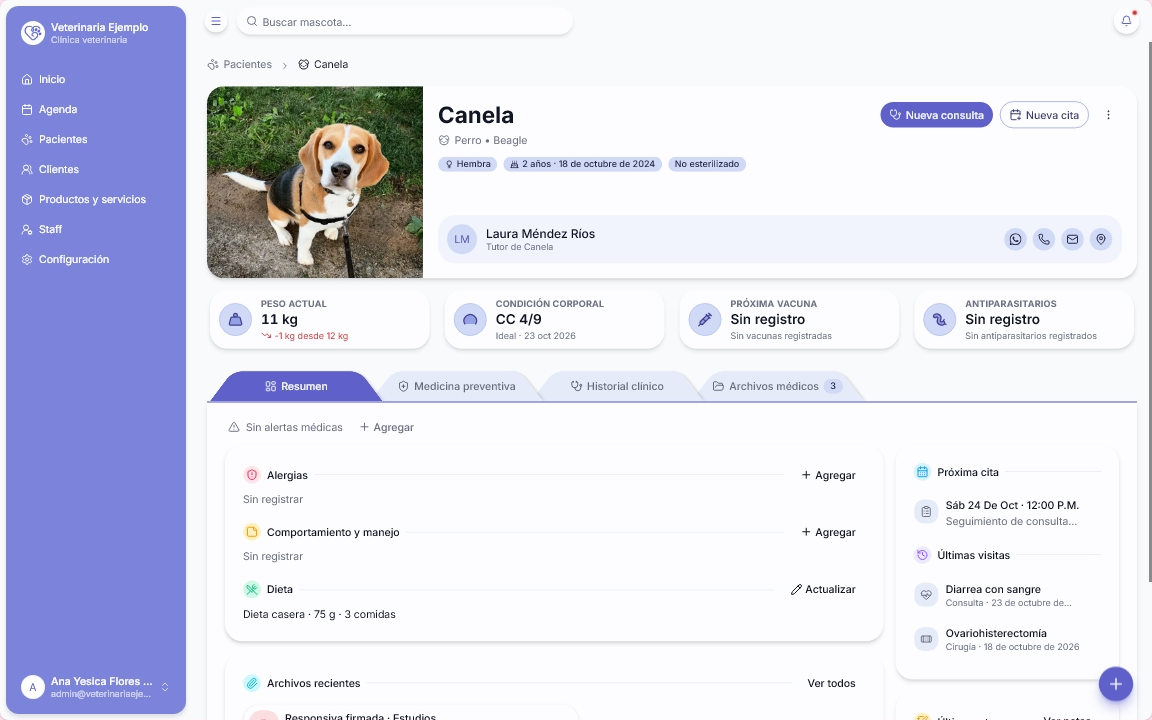Add entry in Comportamiento y manejo
The width and height of the screenshot is (1152, 720).
[828, 533]
